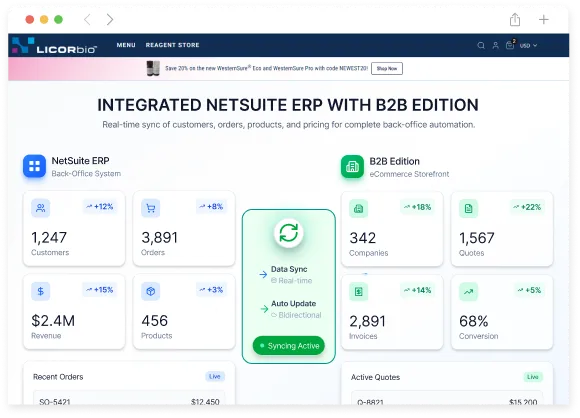
Task: Open a new tab with plus icon
Action: tap(544, 19)
